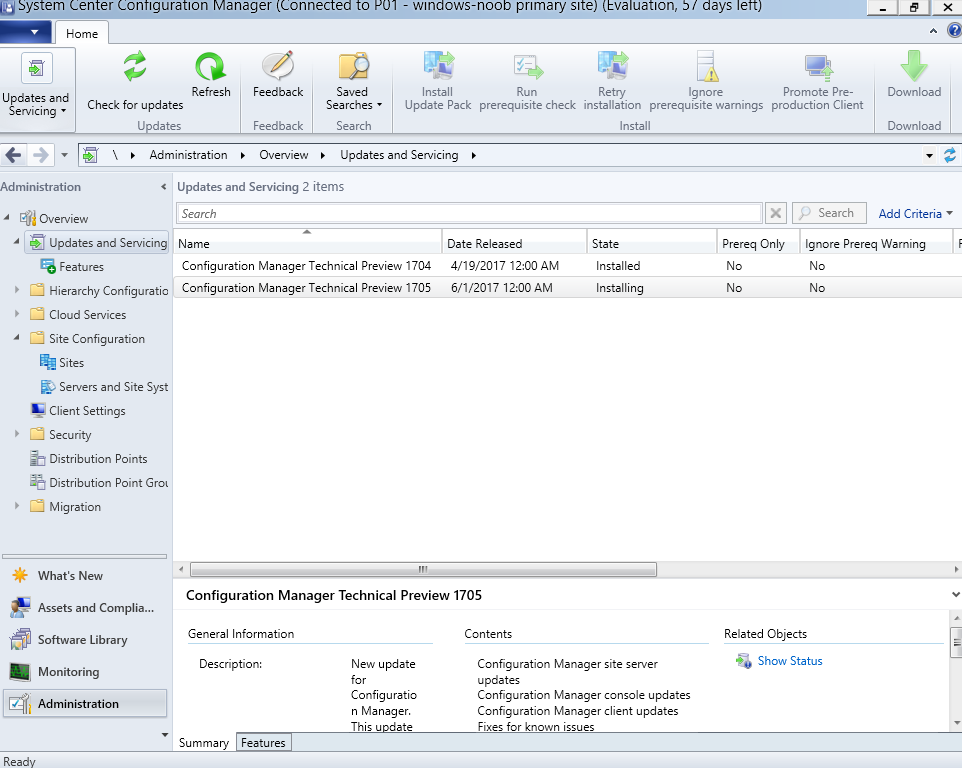Sort list by the State column
This screenshot has width=962, height=768.
(652, 243)
